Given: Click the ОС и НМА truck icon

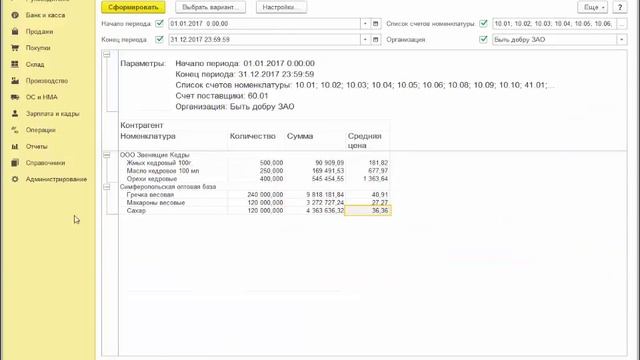Looking at the screenshot, I should [x=15, y=97].
